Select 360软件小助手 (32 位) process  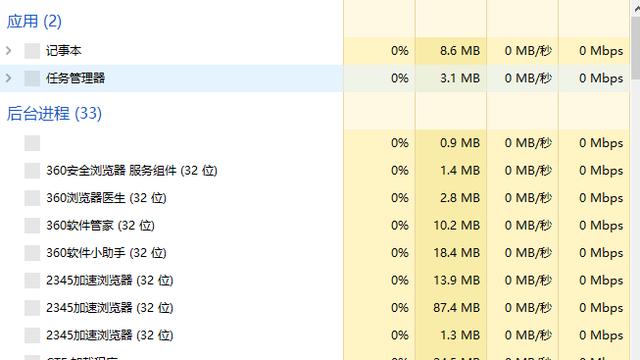tap(106, 253)
